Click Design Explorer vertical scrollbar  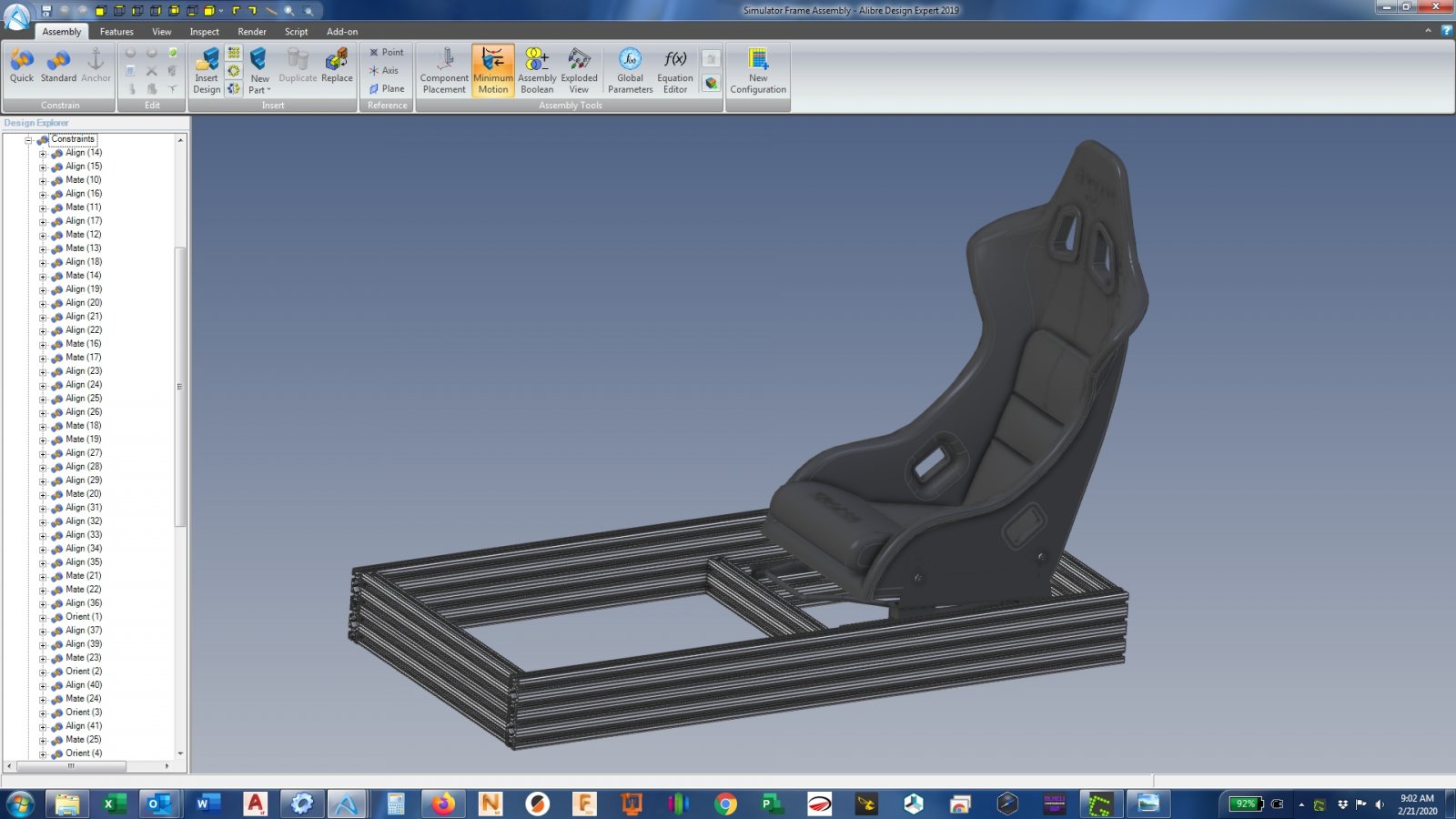(180, 387)
